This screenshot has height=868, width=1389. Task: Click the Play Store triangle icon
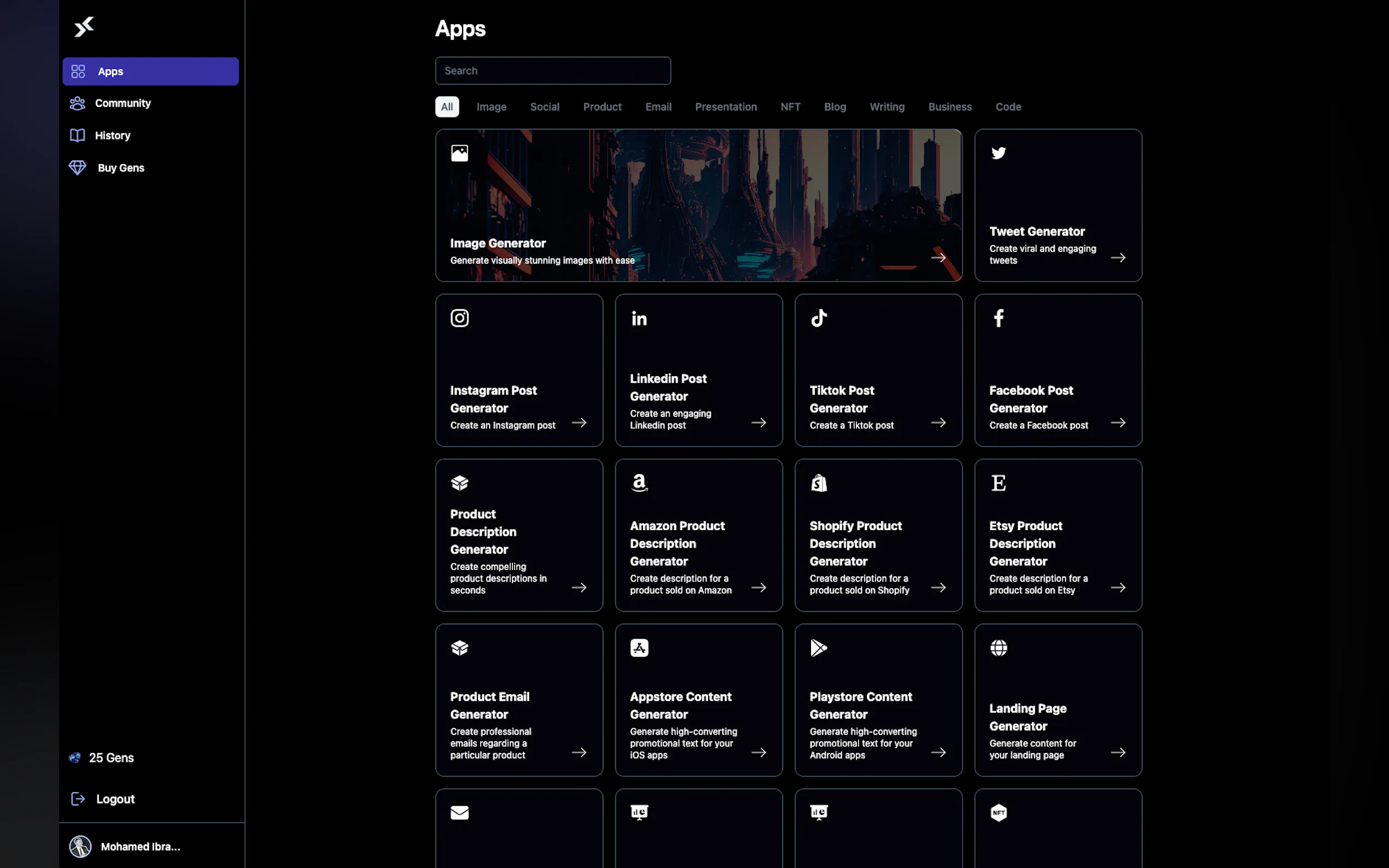[819, 648]
